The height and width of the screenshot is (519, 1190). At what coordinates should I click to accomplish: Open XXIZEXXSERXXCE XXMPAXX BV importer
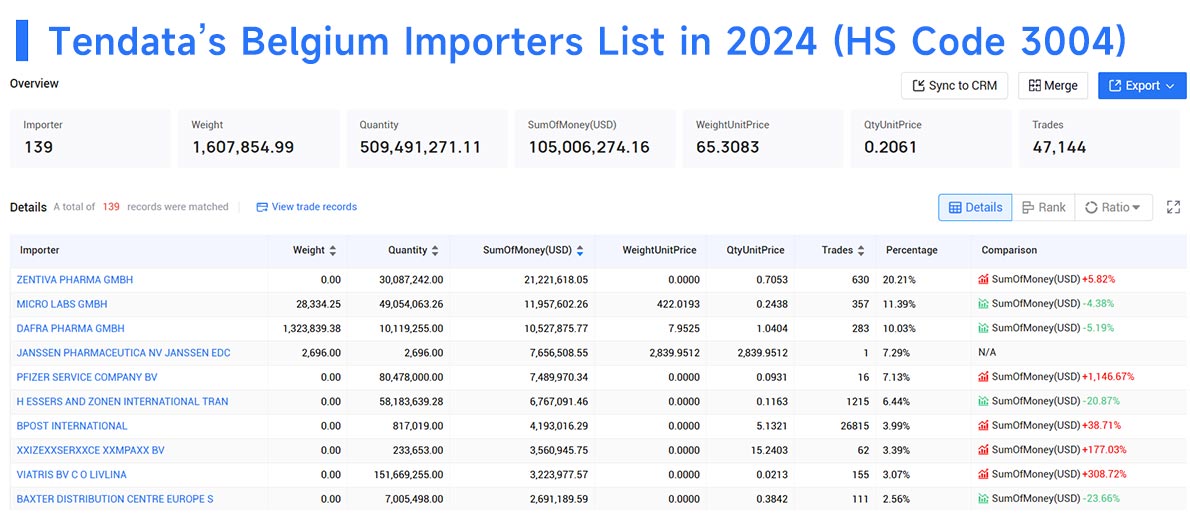90,450
